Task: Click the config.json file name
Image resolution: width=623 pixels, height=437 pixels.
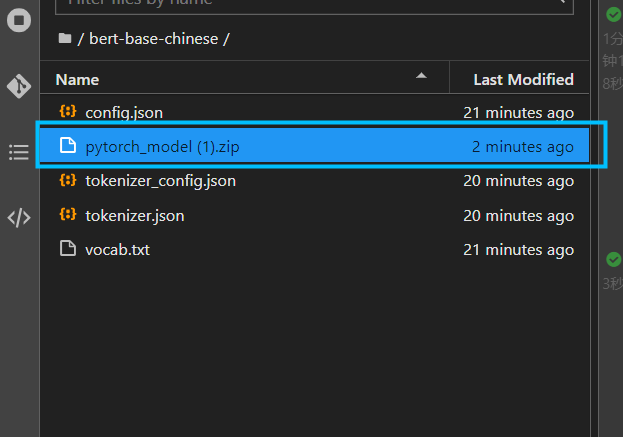Action: (x=123, y=113)
